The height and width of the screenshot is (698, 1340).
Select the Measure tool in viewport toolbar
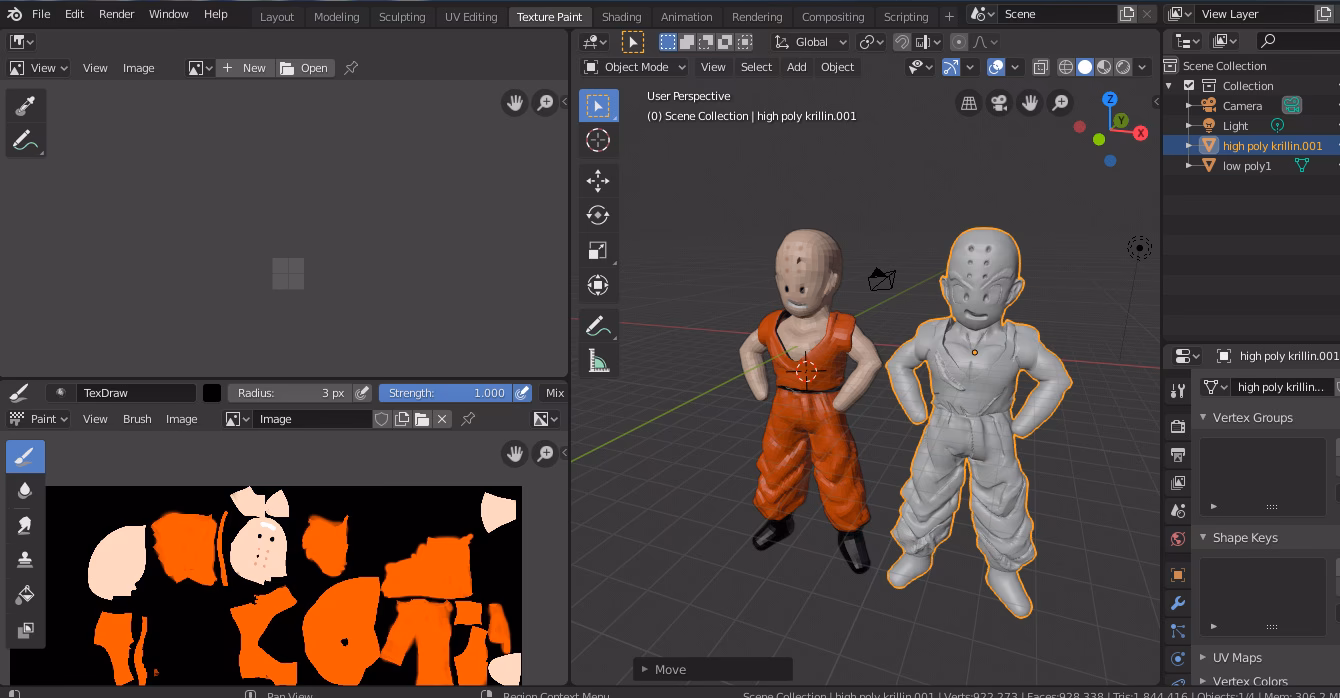coord(598,361)
